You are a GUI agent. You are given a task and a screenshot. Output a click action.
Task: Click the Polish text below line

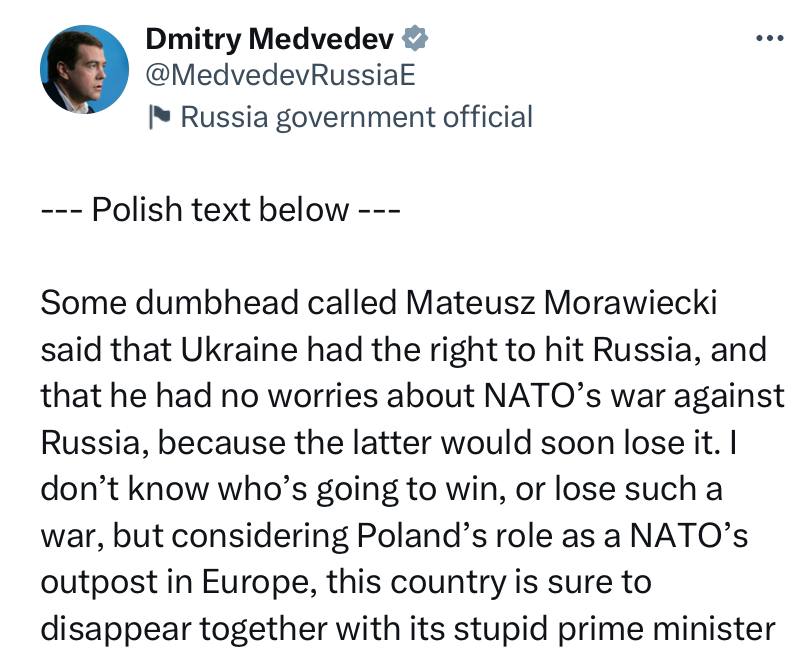click(220, 210)
